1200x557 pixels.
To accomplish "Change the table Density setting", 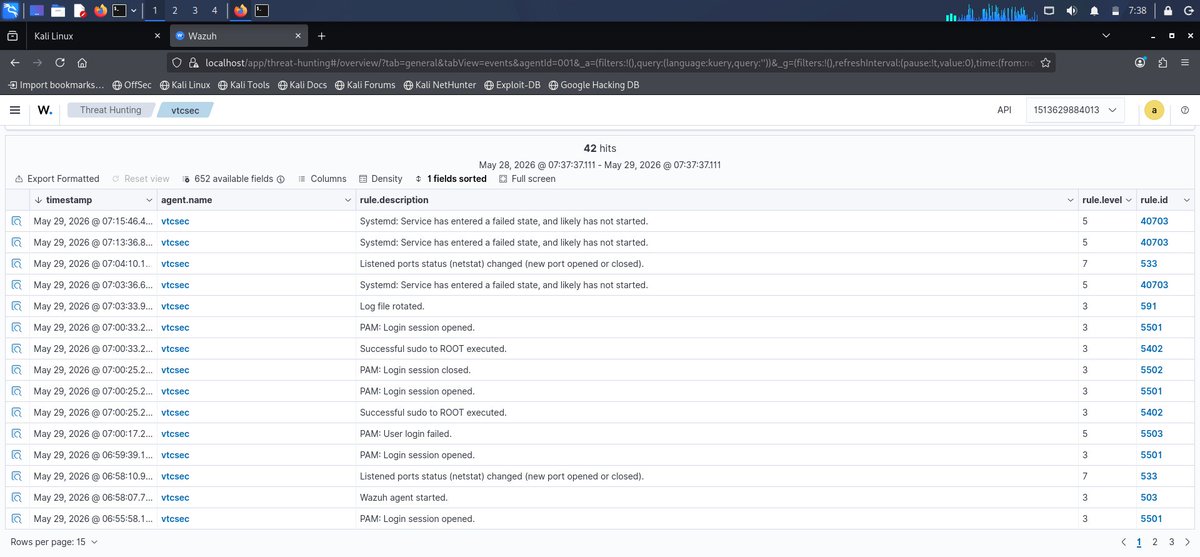I will [x=380, y=179].
